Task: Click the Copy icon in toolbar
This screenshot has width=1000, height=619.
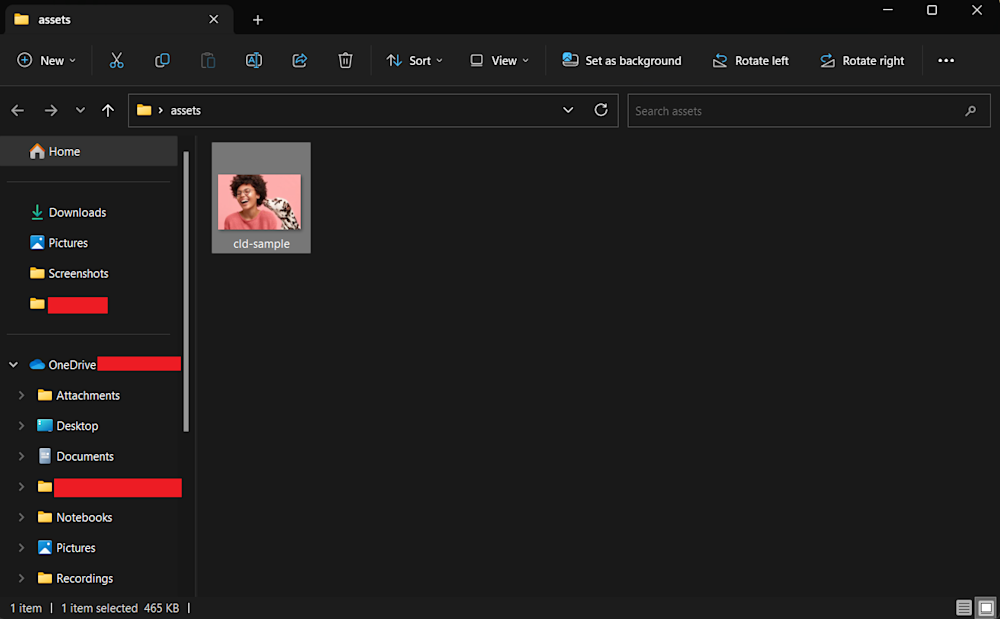Action: 162,61
